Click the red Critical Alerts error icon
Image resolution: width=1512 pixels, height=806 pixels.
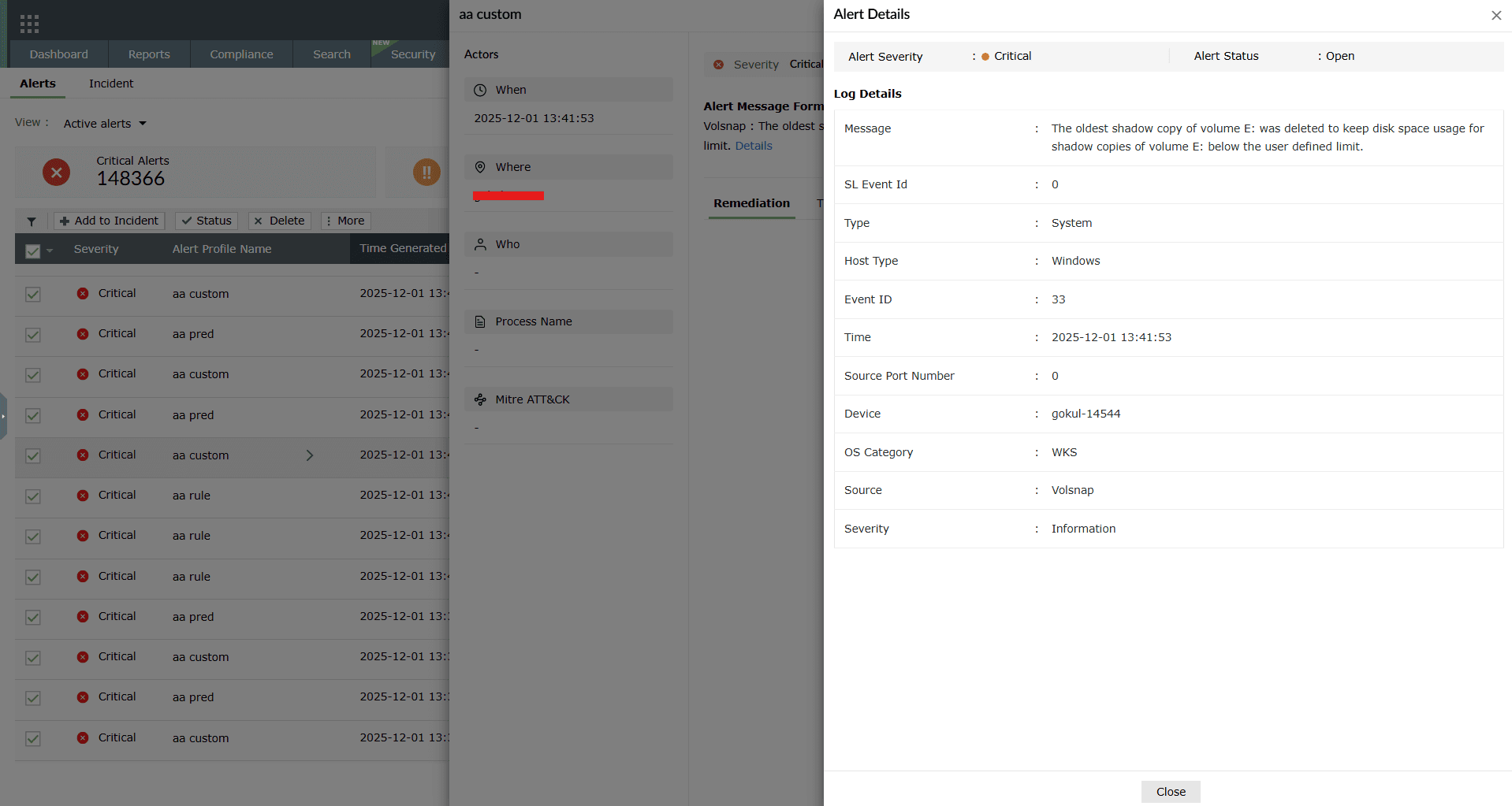tap(56, 172)
